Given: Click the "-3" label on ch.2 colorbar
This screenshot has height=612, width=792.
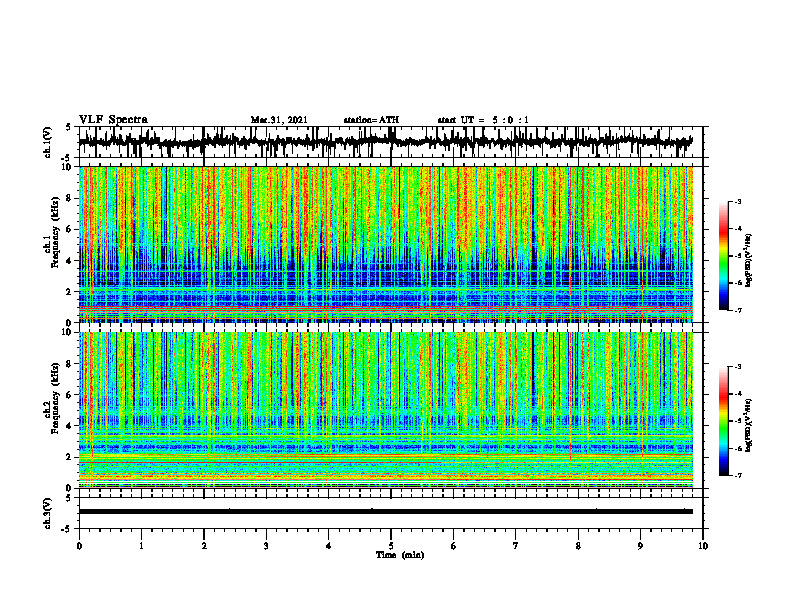Looking at the screenshot, I should (738, 367).
